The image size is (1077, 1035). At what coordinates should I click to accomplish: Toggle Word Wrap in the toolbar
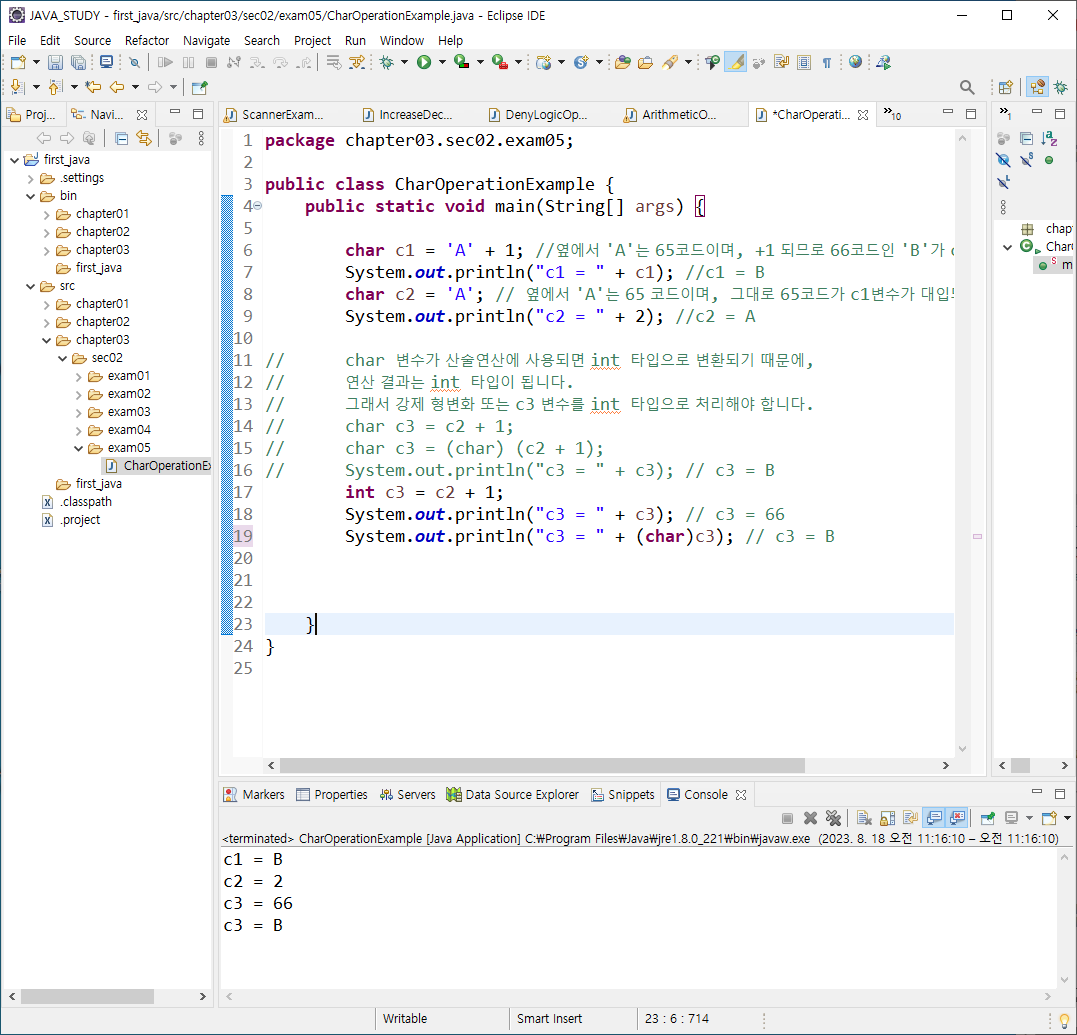coord(782,62)
